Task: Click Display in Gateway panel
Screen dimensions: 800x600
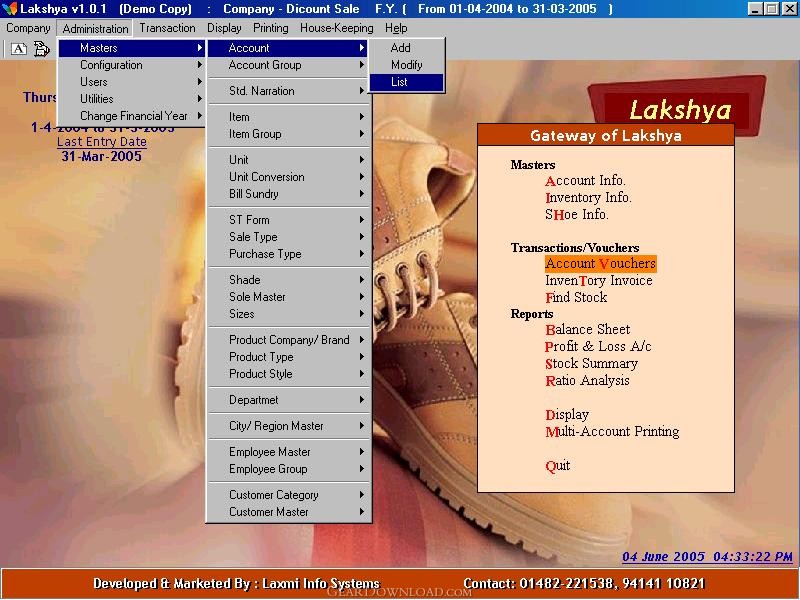Action: [567, 415]
